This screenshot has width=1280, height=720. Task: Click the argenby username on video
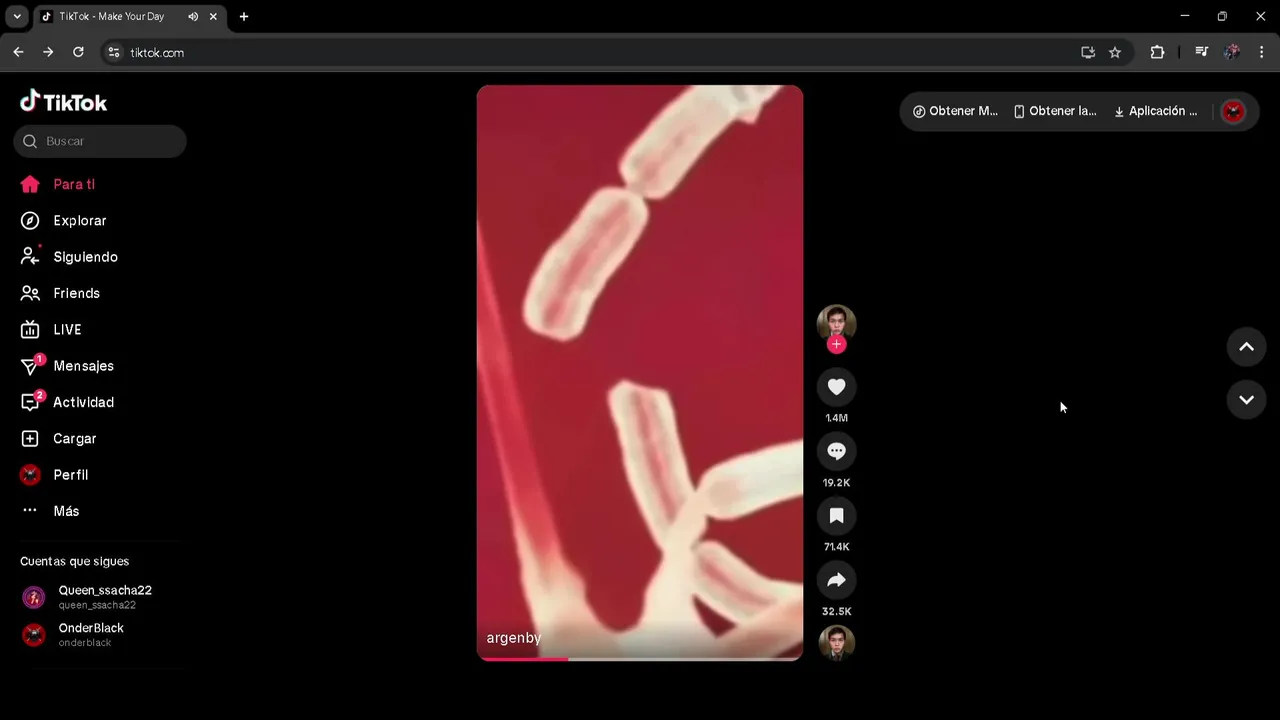(514, 638)
